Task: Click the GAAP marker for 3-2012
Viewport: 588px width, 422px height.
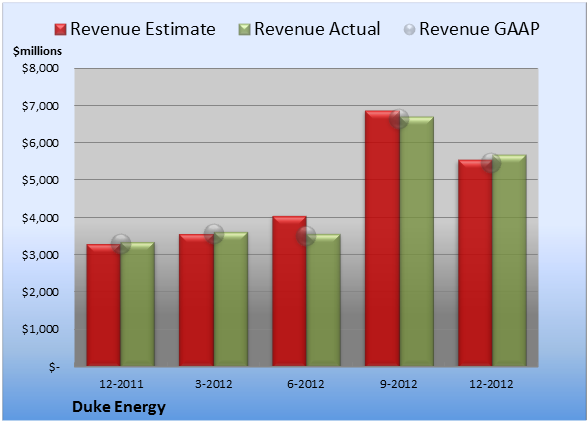Action: coord(214,234)
